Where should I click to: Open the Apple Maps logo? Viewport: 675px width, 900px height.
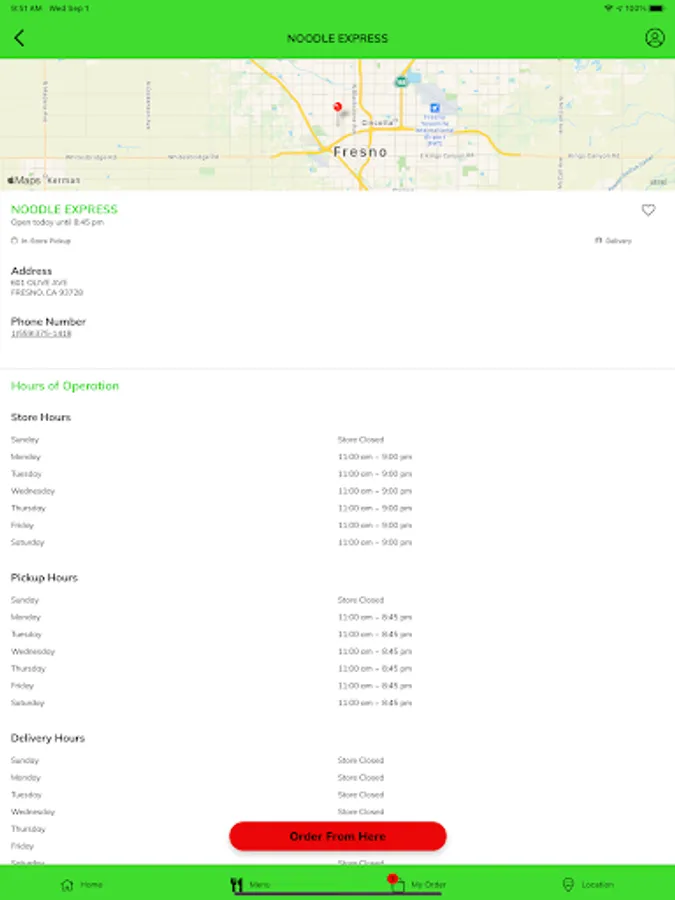(x=24, y=180)
